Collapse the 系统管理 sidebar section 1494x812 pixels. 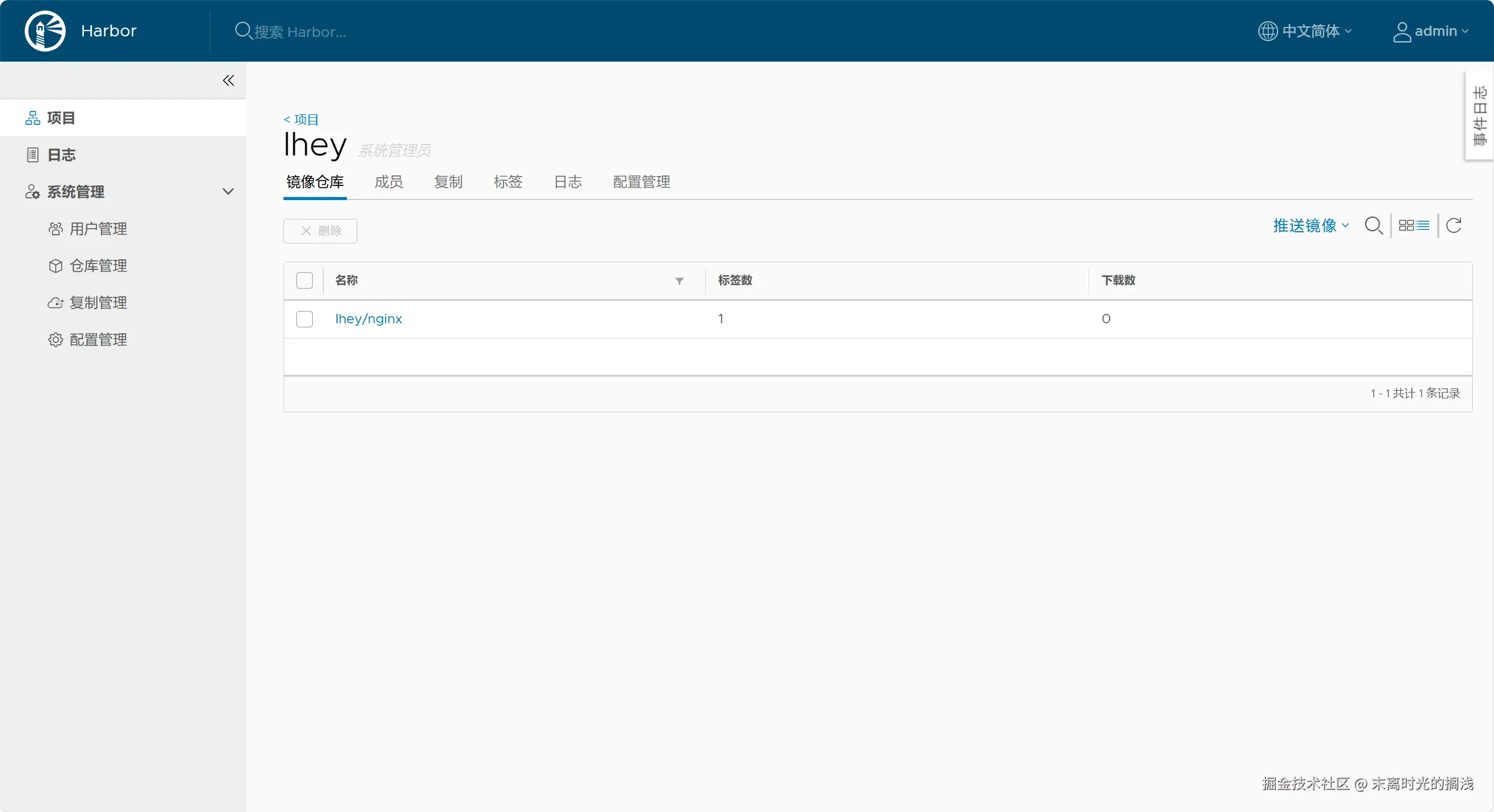228,192
